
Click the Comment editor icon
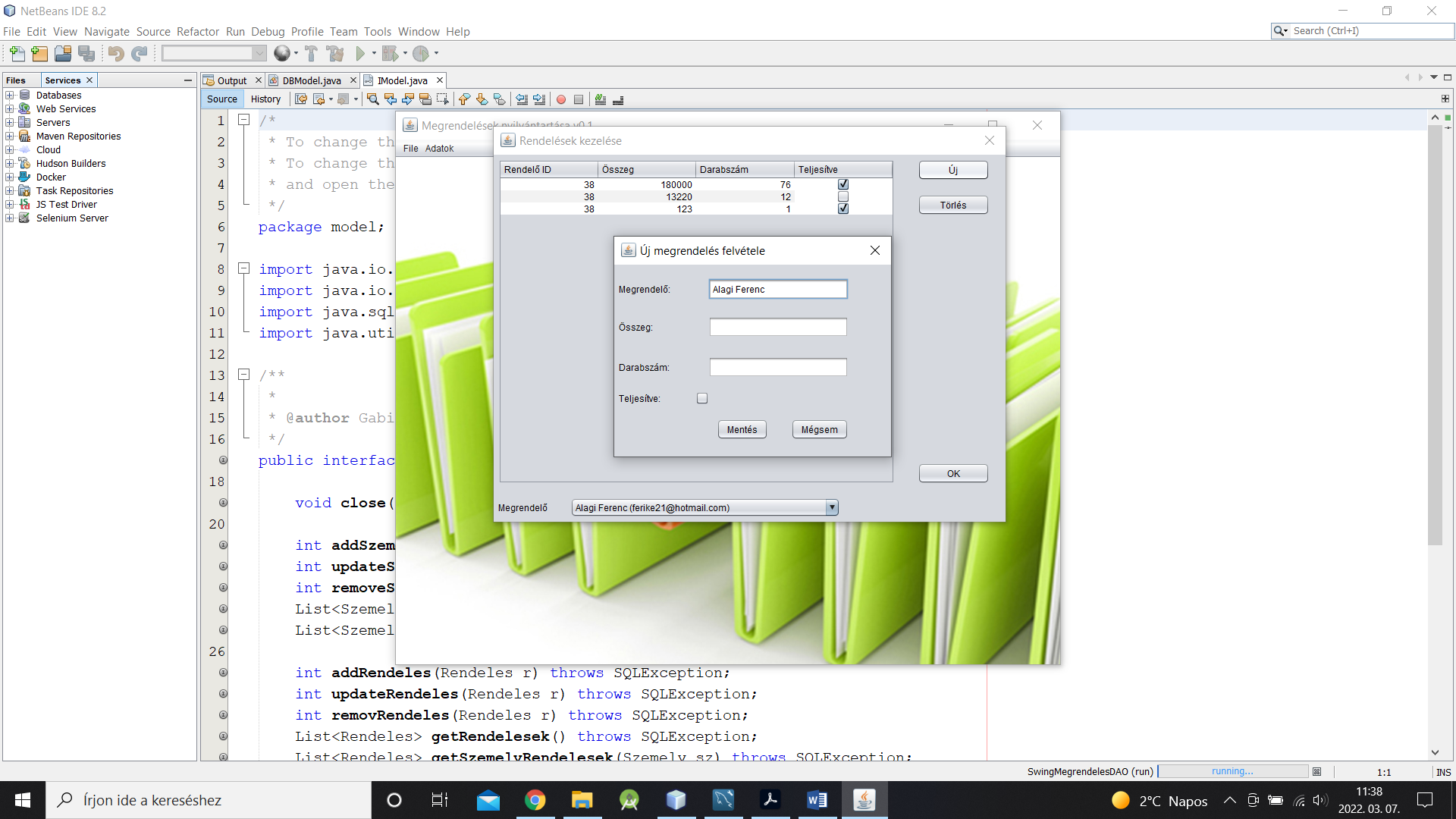tap(601, 99)
